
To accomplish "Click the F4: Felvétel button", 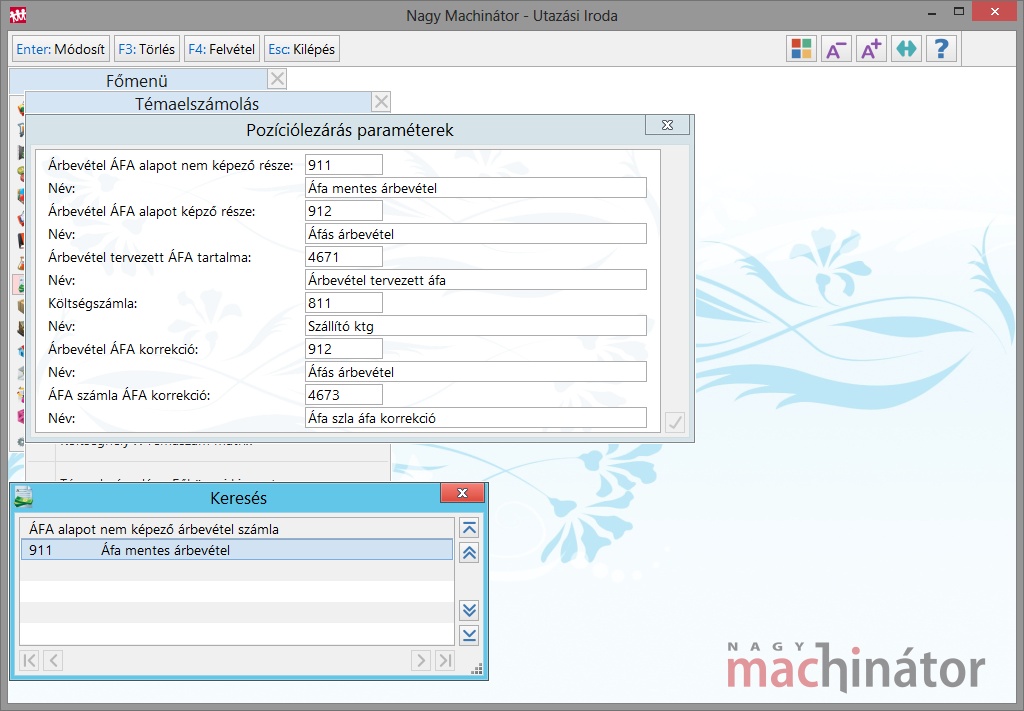I will point(222,49).
